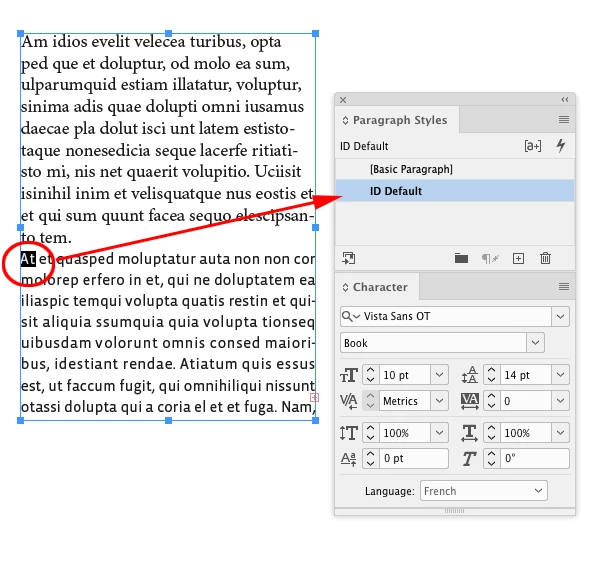Click the 14 pt leading field
608x562 pixels.
coord(525,375)
